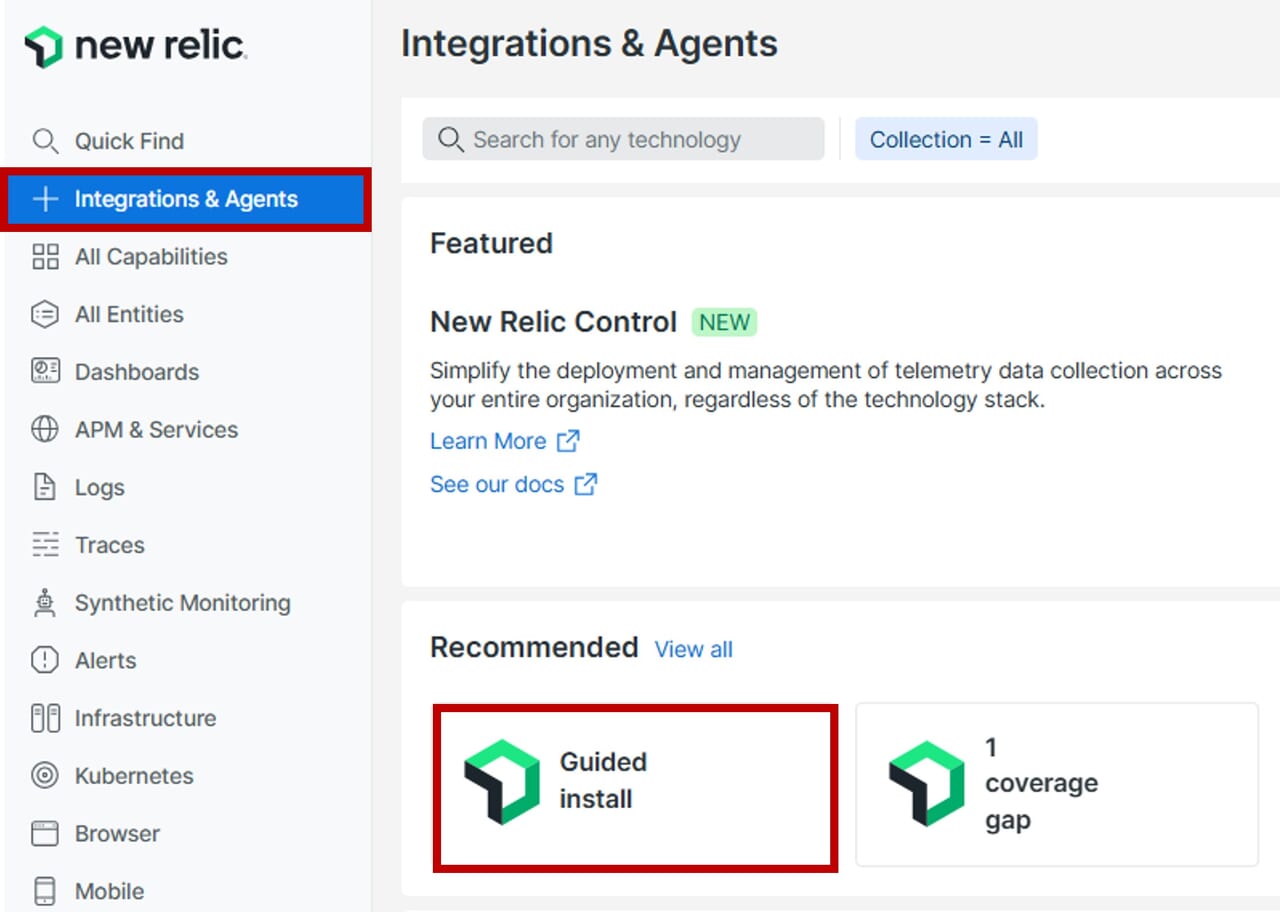Click the Dashboards icon in sidebar
1280x912 pixels.
[x=45, y=372]
